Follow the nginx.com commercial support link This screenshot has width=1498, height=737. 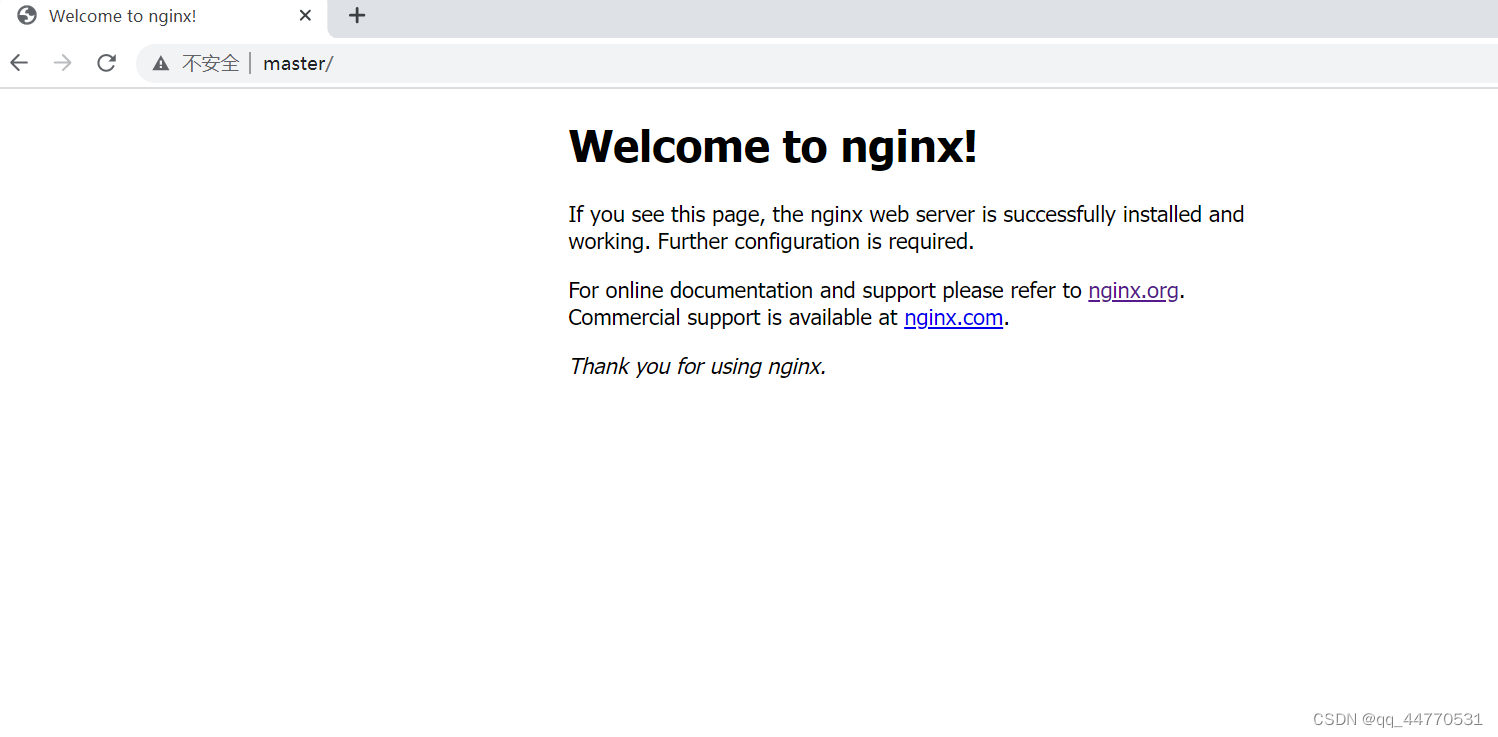(x=953, y=318)
